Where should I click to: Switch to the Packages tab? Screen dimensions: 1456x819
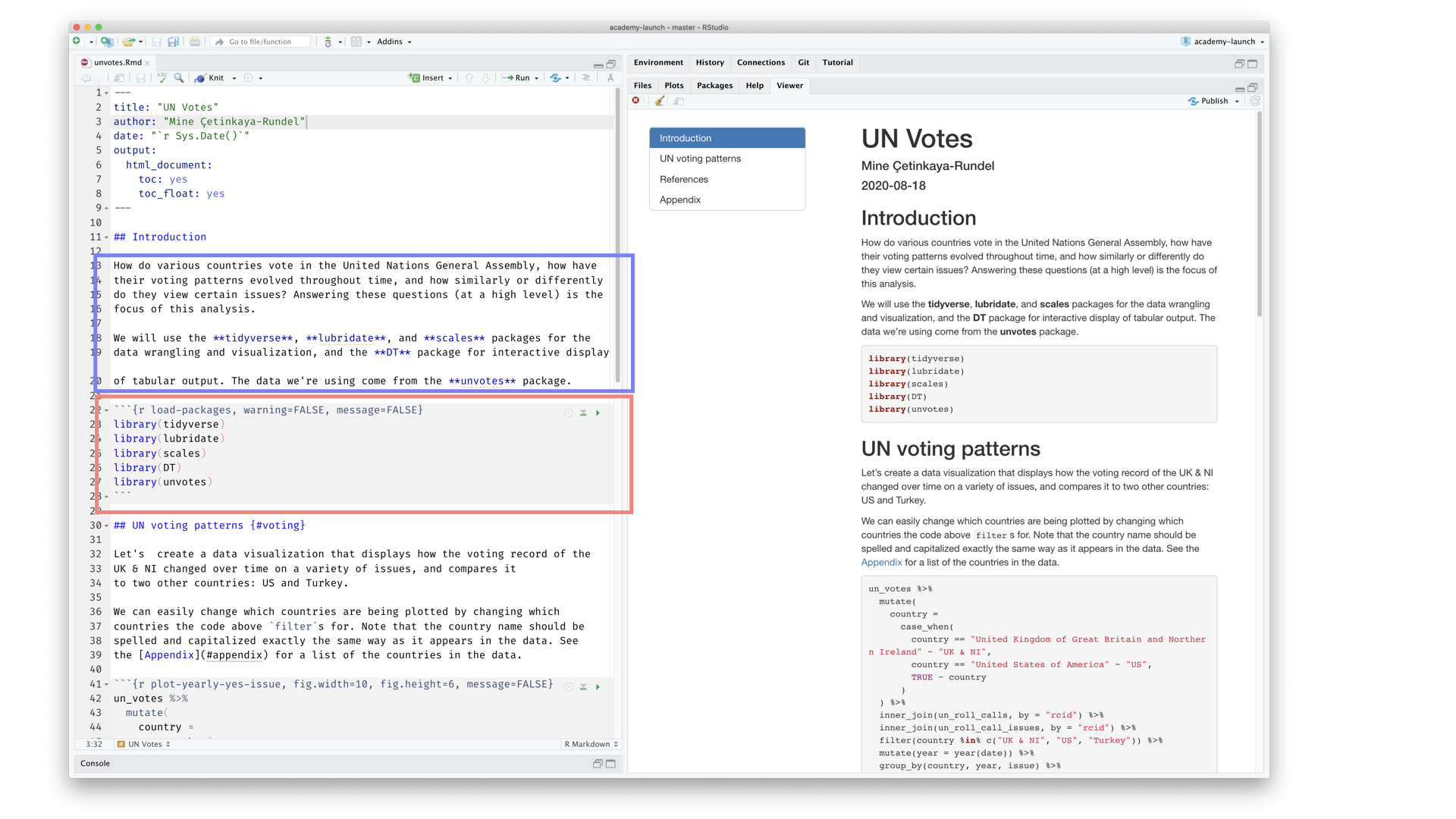click(x=714, y=86)
